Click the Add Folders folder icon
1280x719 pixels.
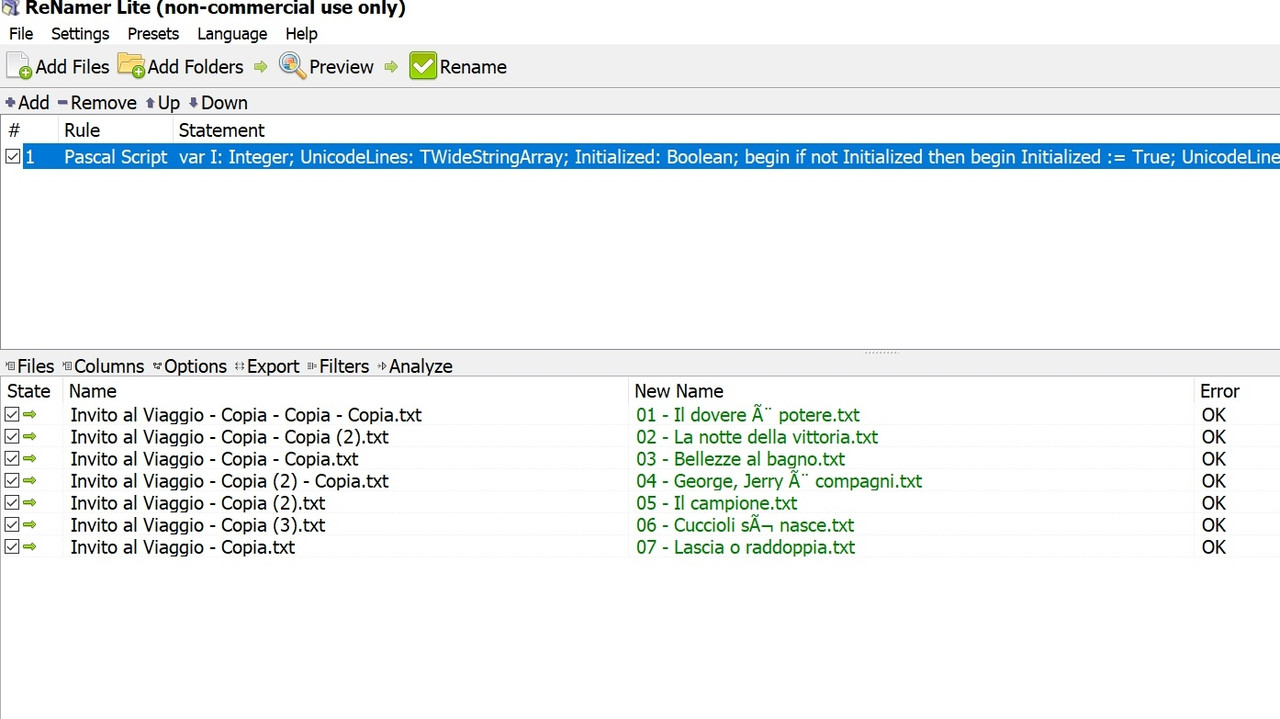coord(130,66)
